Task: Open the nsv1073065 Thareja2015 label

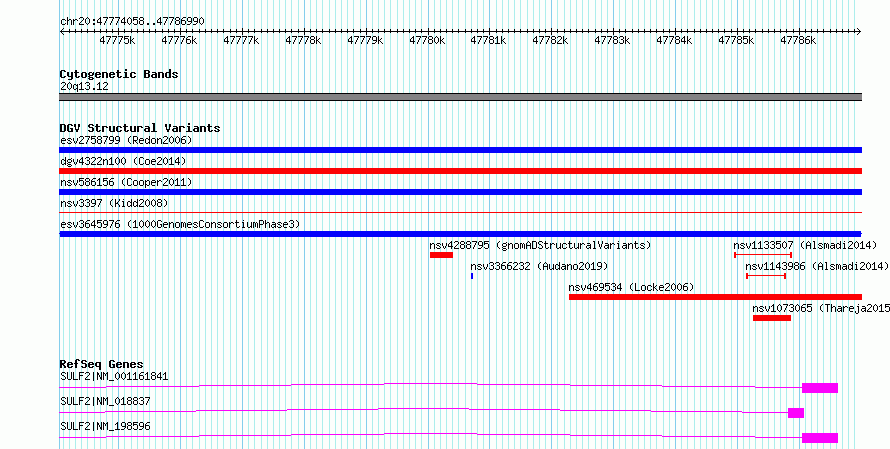Action: pos(821,308)
